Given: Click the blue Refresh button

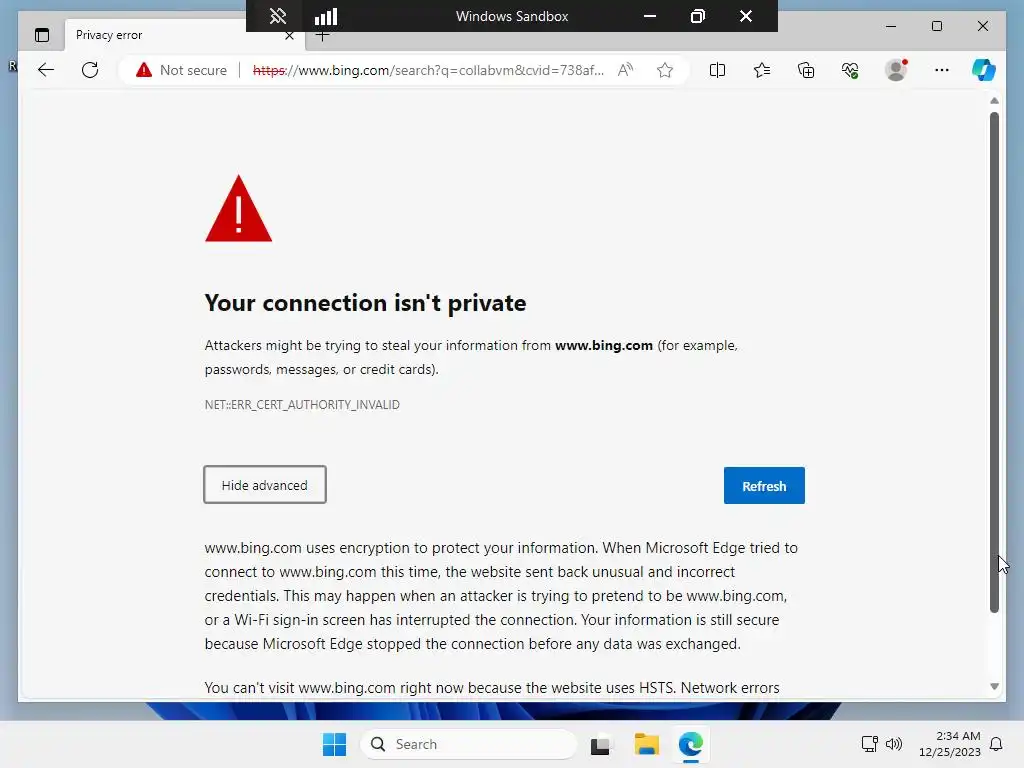Looking at the screenshot, I should pyautogui.click(x=764, y=485).
